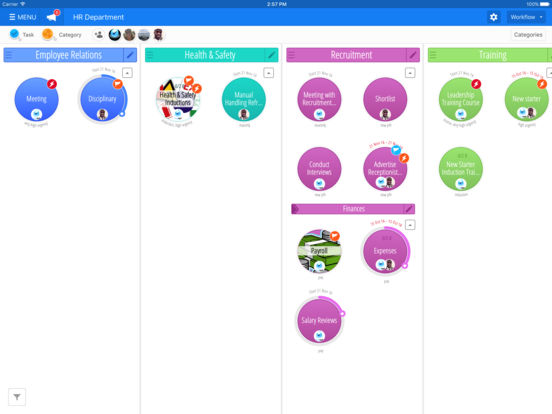The image size is (552, 414).
Task: Edit the Employee Relations category with pencil
Action: pos(130,55)
